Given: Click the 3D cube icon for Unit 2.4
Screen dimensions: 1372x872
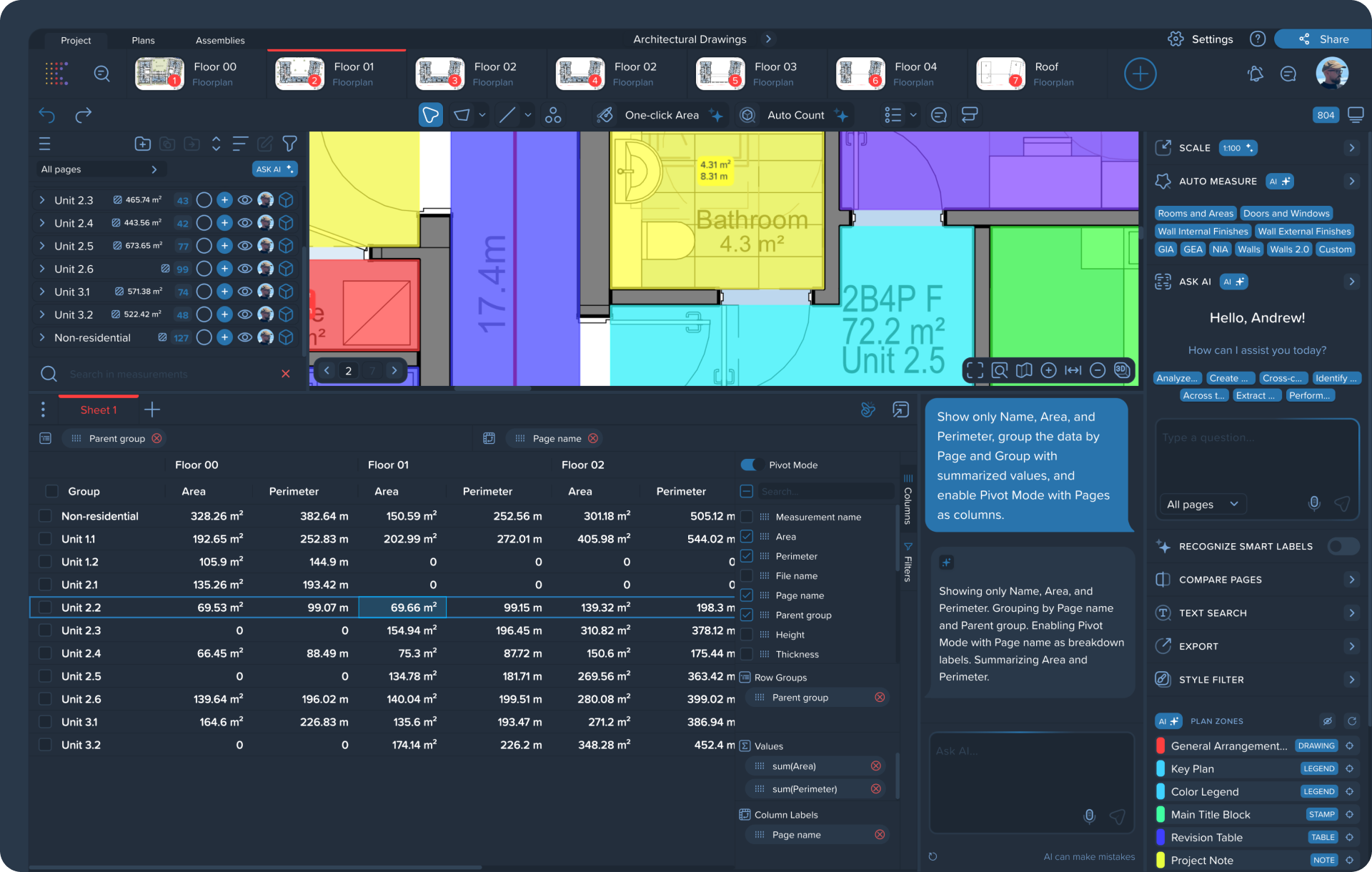Looking at the screenshot, I should [286, 223].
